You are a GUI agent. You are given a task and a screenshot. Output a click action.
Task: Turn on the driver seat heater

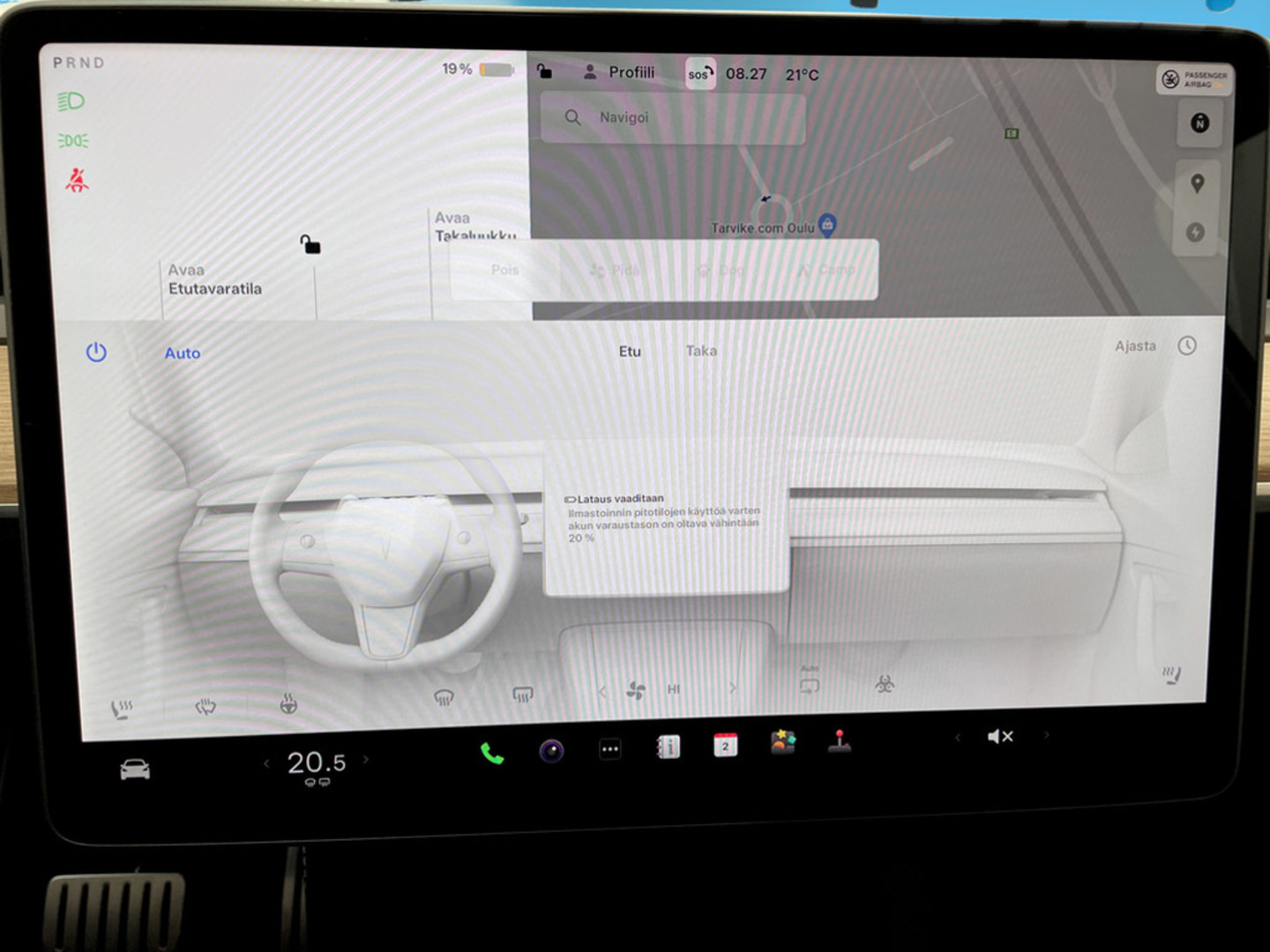122,705
